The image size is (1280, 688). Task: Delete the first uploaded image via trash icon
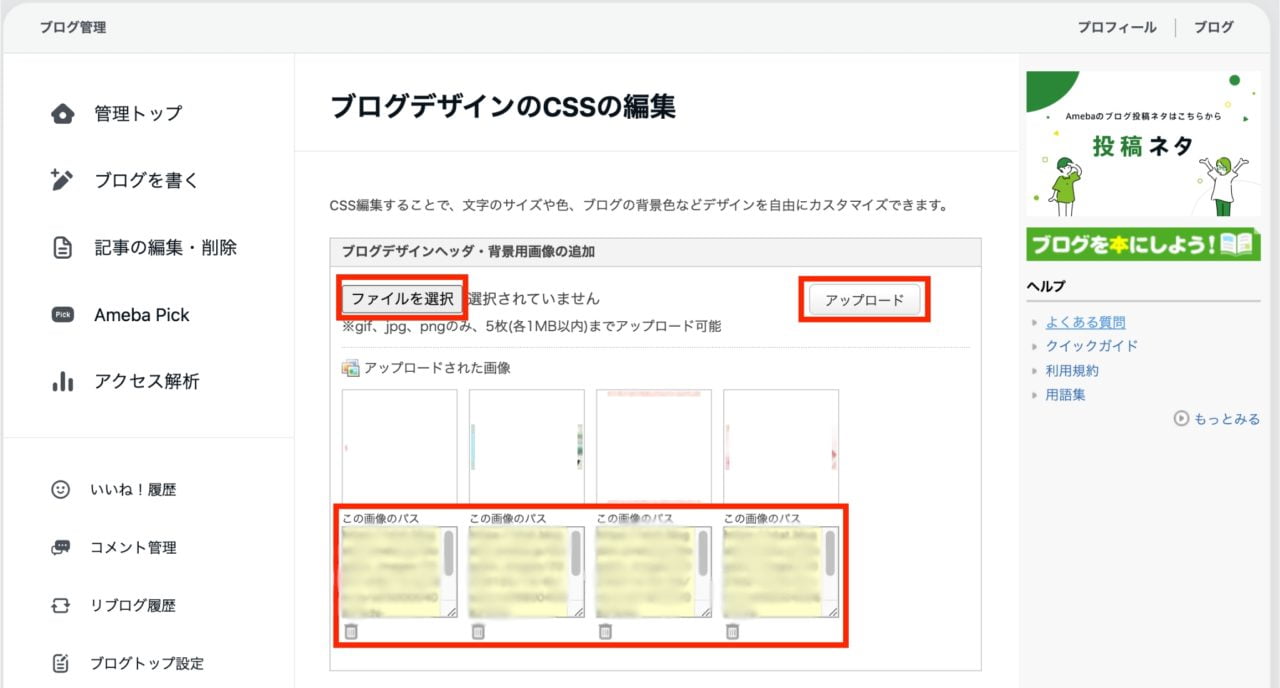pos(351,631)
